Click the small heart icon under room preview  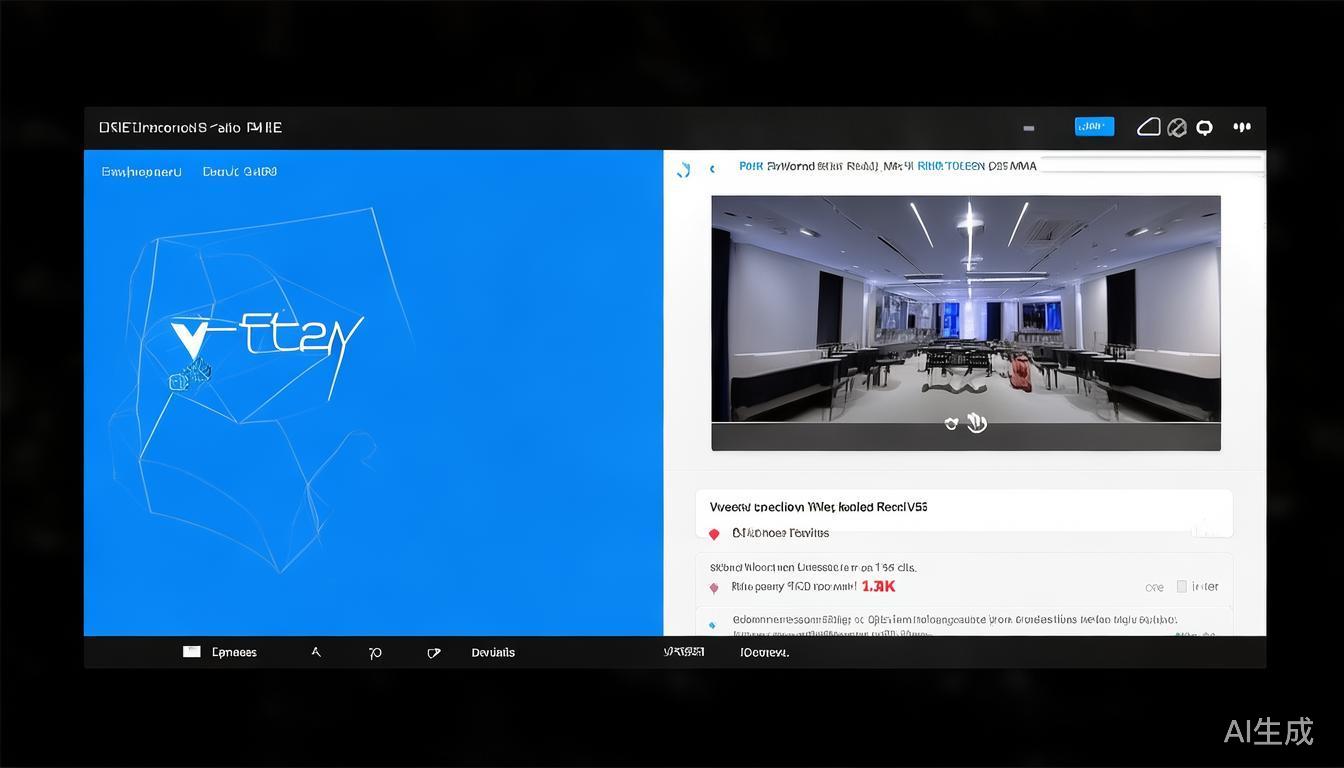click(951, 424)
